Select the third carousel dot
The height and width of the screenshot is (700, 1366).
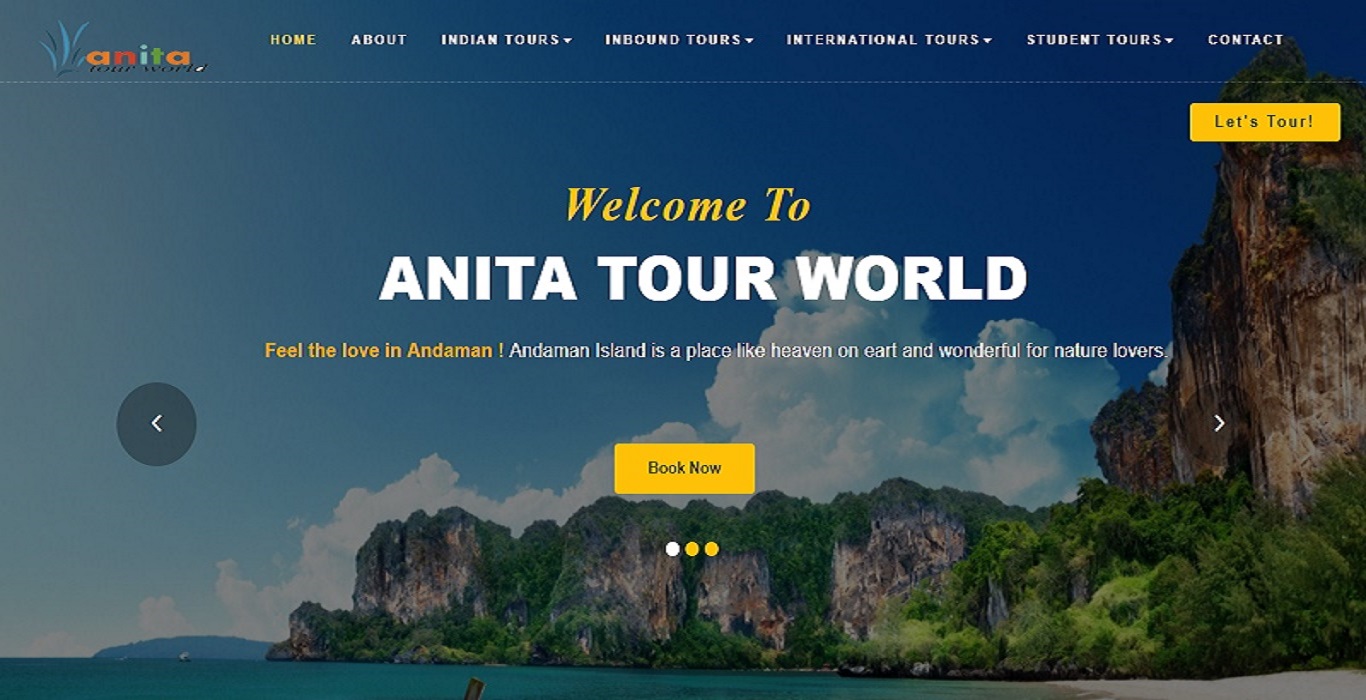(711, 549)
